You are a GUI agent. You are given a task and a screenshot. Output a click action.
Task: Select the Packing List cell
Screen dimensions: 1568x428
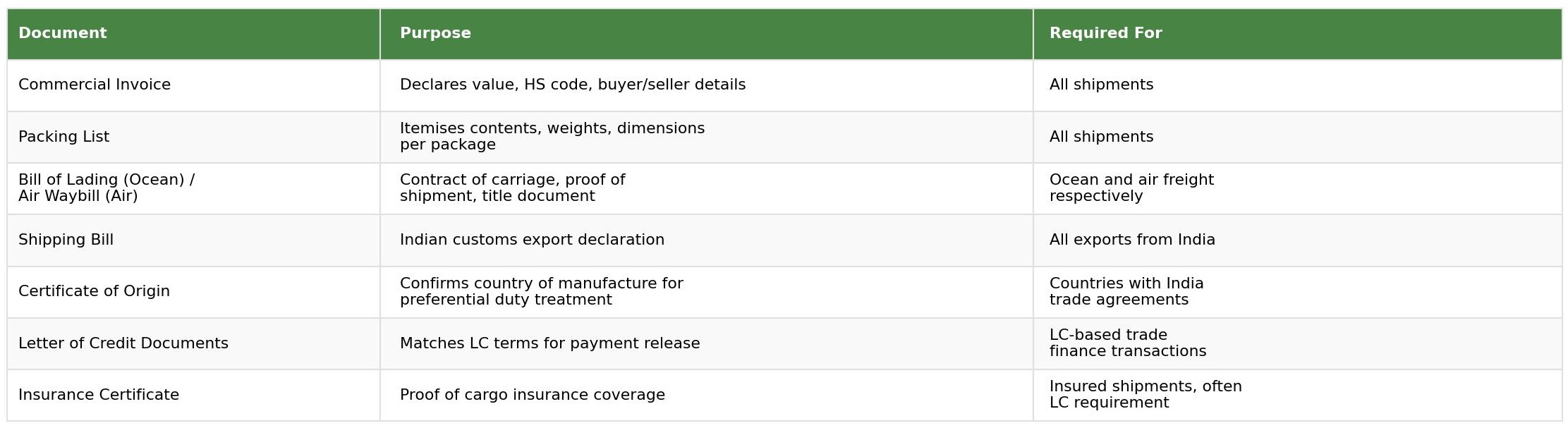[193, 137]
